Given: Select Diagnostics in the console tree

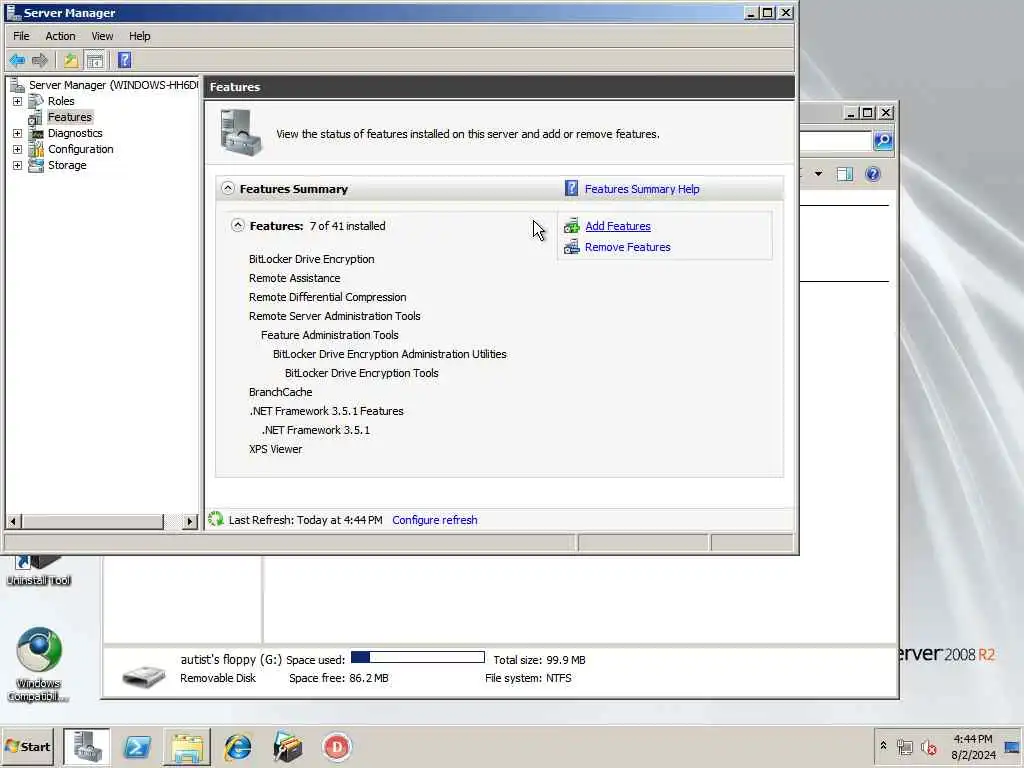Looking at the screenshot, I should (75, 133).
